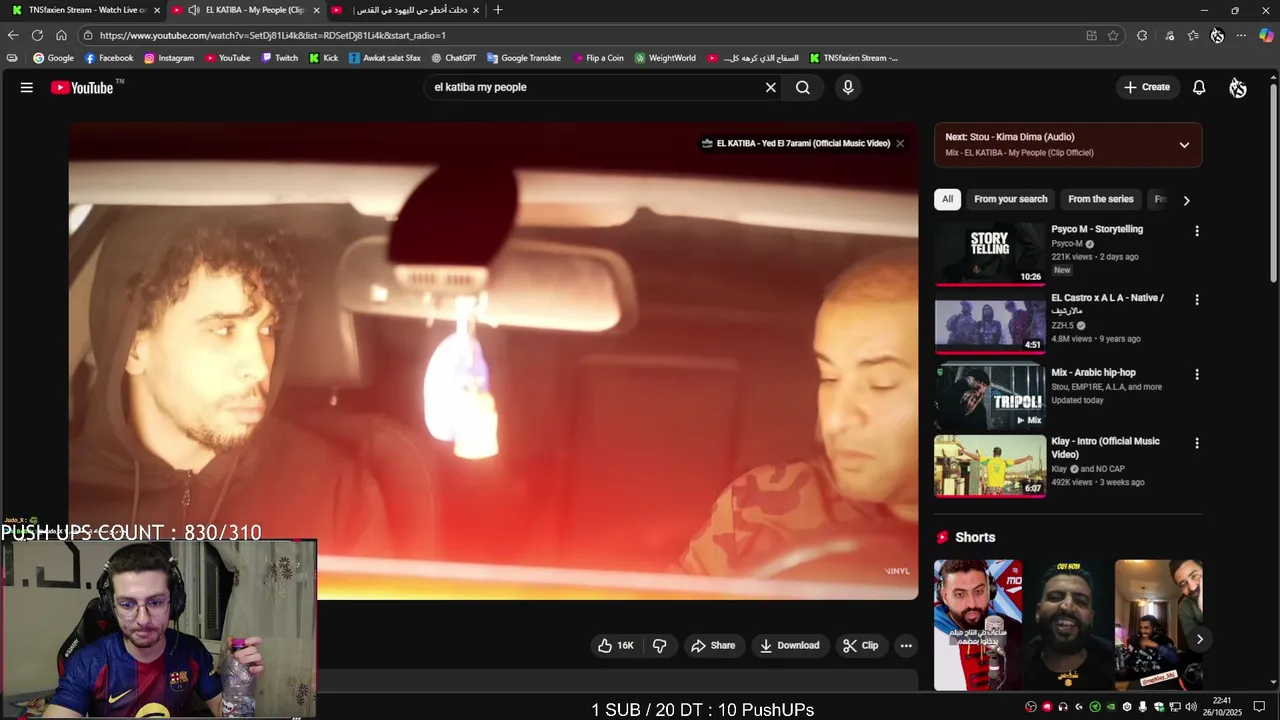Image resolution: width=1280 pixels, height=720 pixels.
Task: Click the EL KATIBA video player
Action: [493, 361]
